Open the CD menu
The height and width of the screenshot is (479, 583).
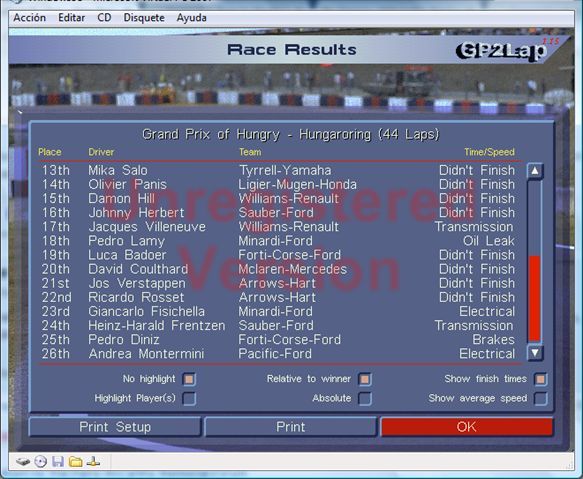click(104, 17)
